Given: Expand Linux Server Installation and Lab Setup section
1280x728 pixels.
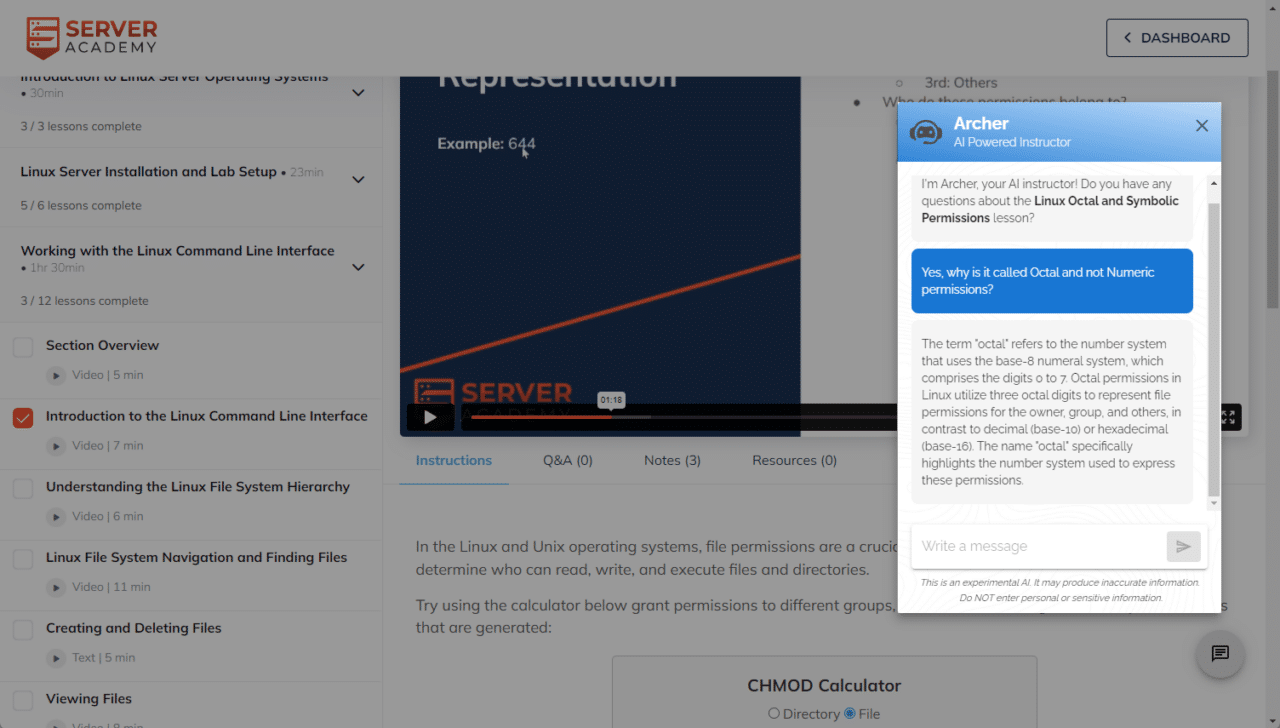Looking at the screenshot, I should [358, 180].
